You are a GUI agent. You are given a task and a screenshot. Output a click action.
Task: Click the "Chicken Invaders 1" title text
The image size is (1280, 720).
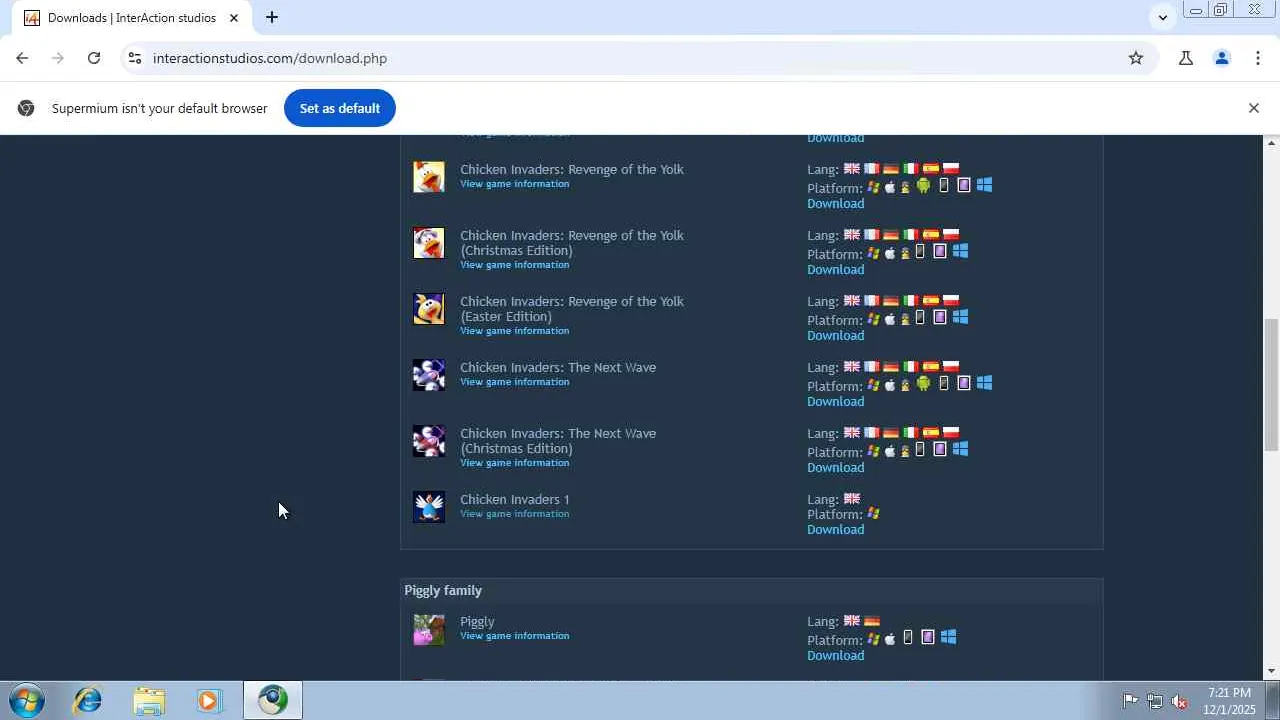point(515,499)
